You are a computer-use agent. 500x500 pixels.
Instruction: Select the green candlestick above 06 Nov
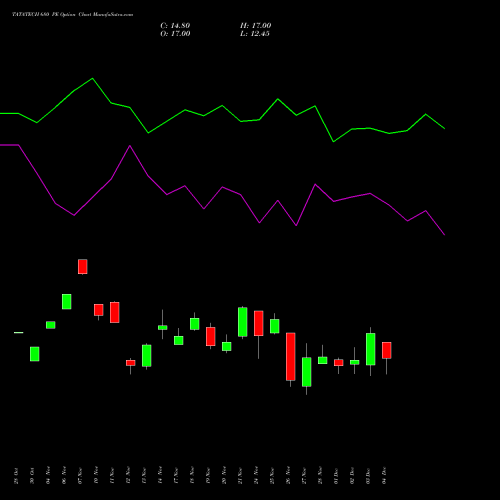[67, 302]
